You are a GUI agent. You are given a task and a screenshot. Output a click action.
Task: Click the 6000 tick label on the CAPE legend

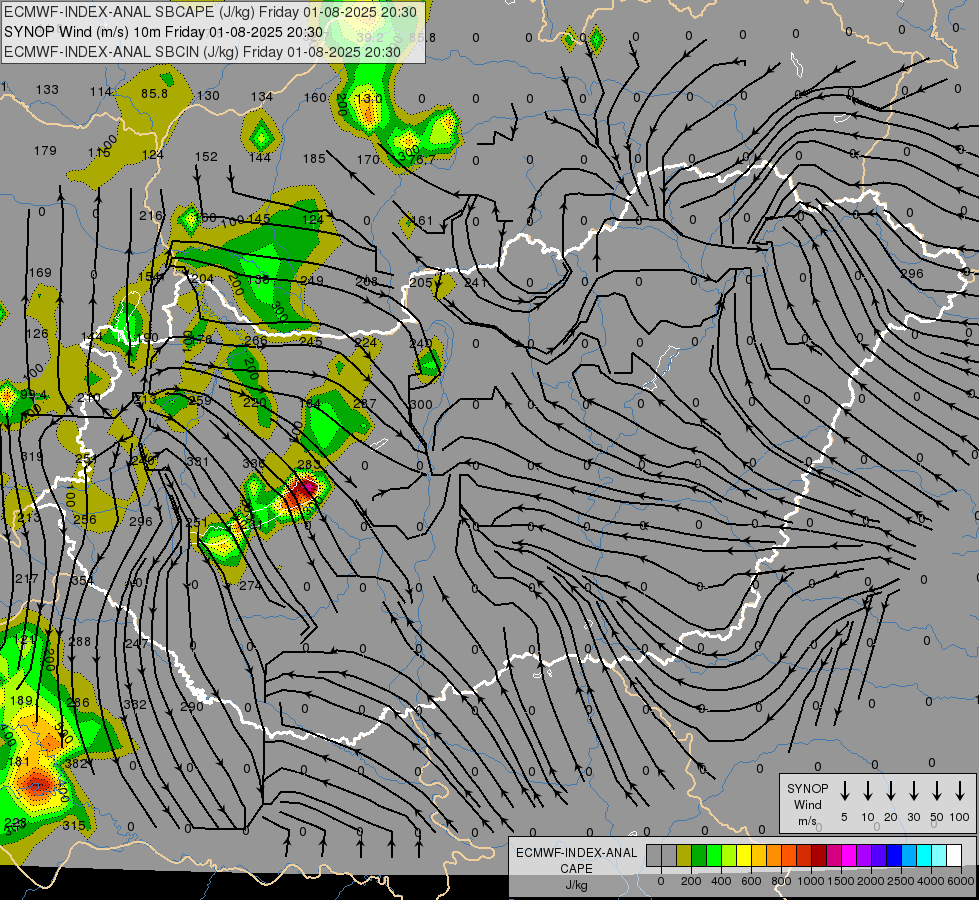pyautogui.click(x=961, y=881)
